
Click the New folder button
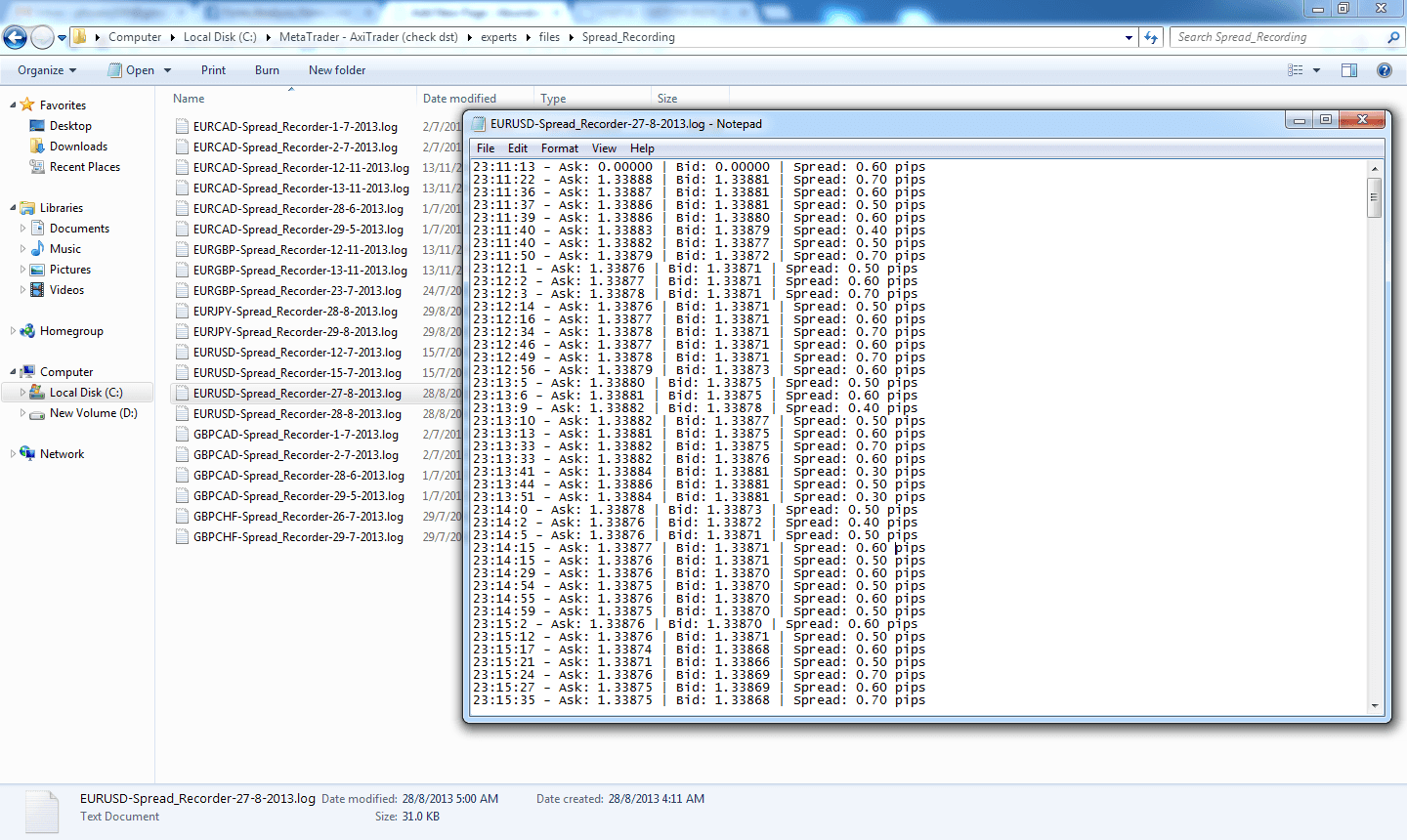coord(336,69)
